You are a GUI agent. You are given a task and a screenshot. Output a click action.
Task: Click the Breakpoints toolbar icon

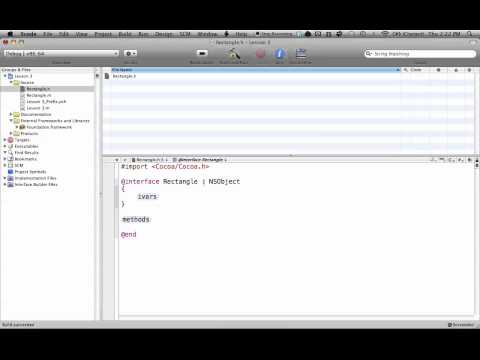tap(202, 53)
